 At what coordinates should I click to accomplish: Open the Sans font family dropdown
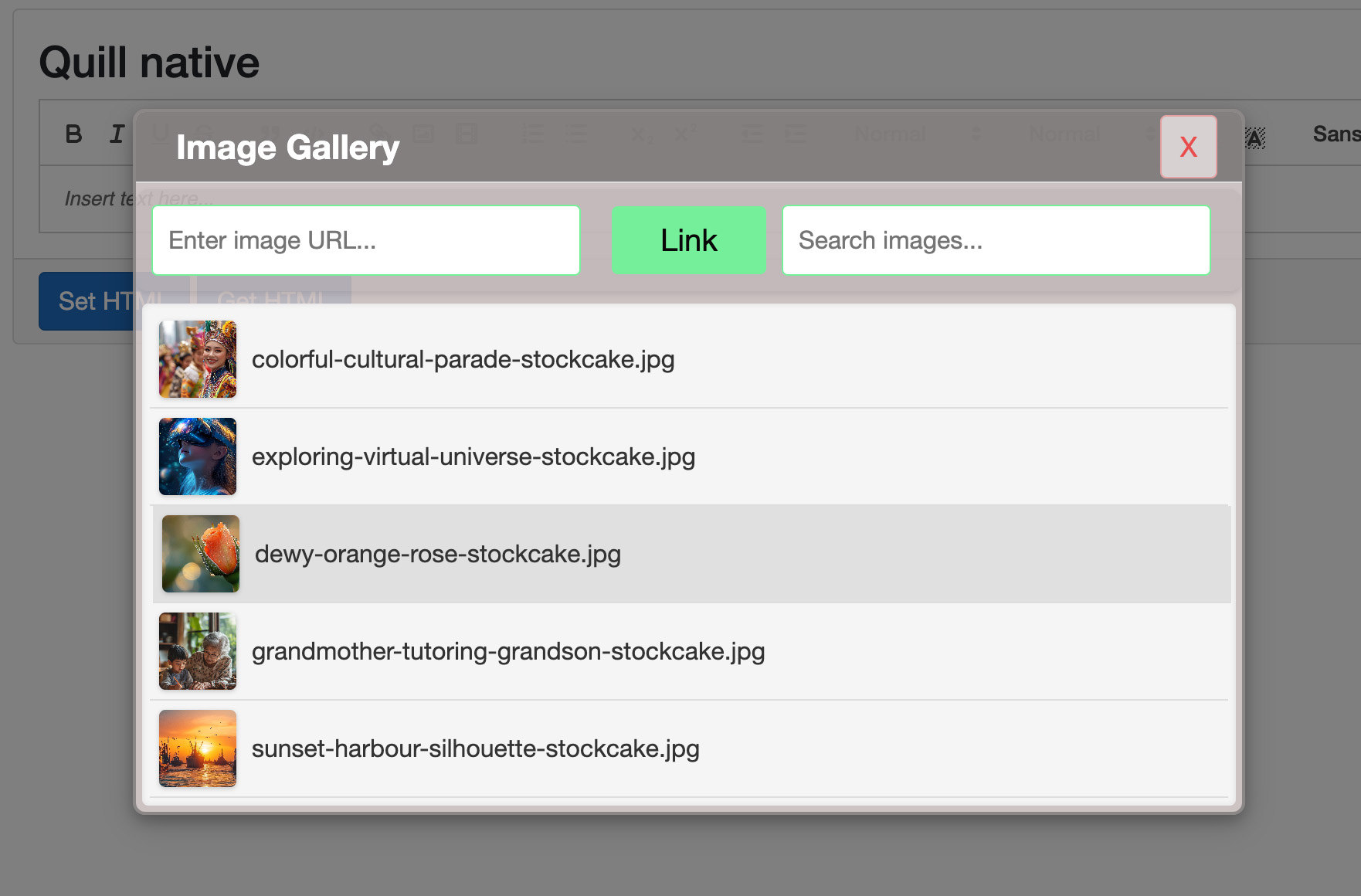(1336, 134)
